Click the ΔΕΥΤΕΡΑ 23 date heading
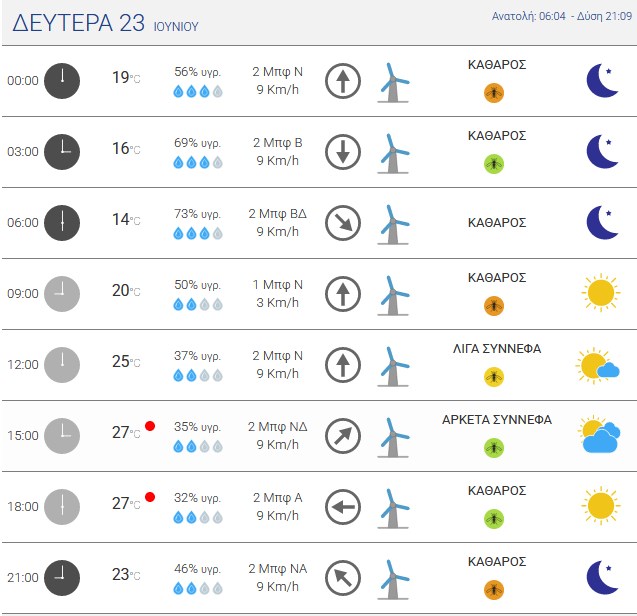Screen dimensions: 637x616 pos(78,23)
